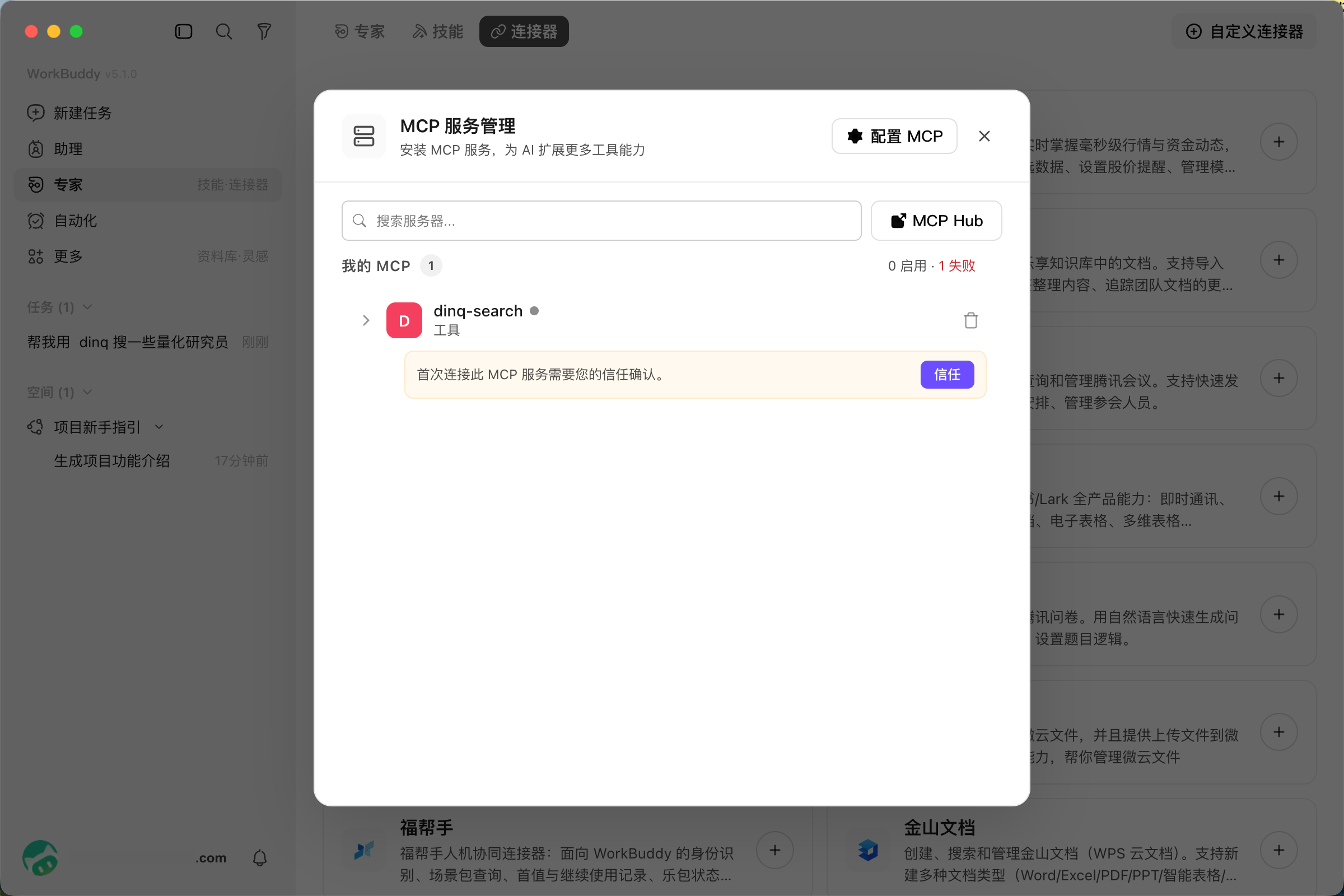Close the MCP 服务管理 dialog
The width and height of the screenshot is (1344, 896).
(984, 136)
